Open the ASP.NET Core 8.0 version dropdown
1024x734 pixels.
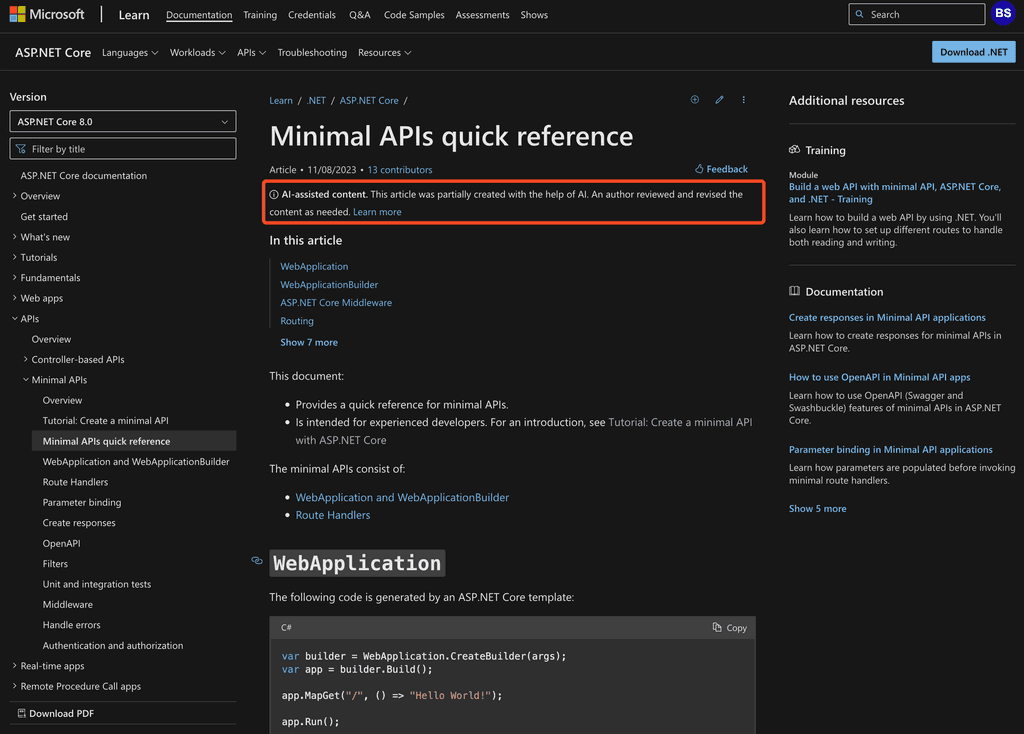pyautogui.click(x=122, y=120)
